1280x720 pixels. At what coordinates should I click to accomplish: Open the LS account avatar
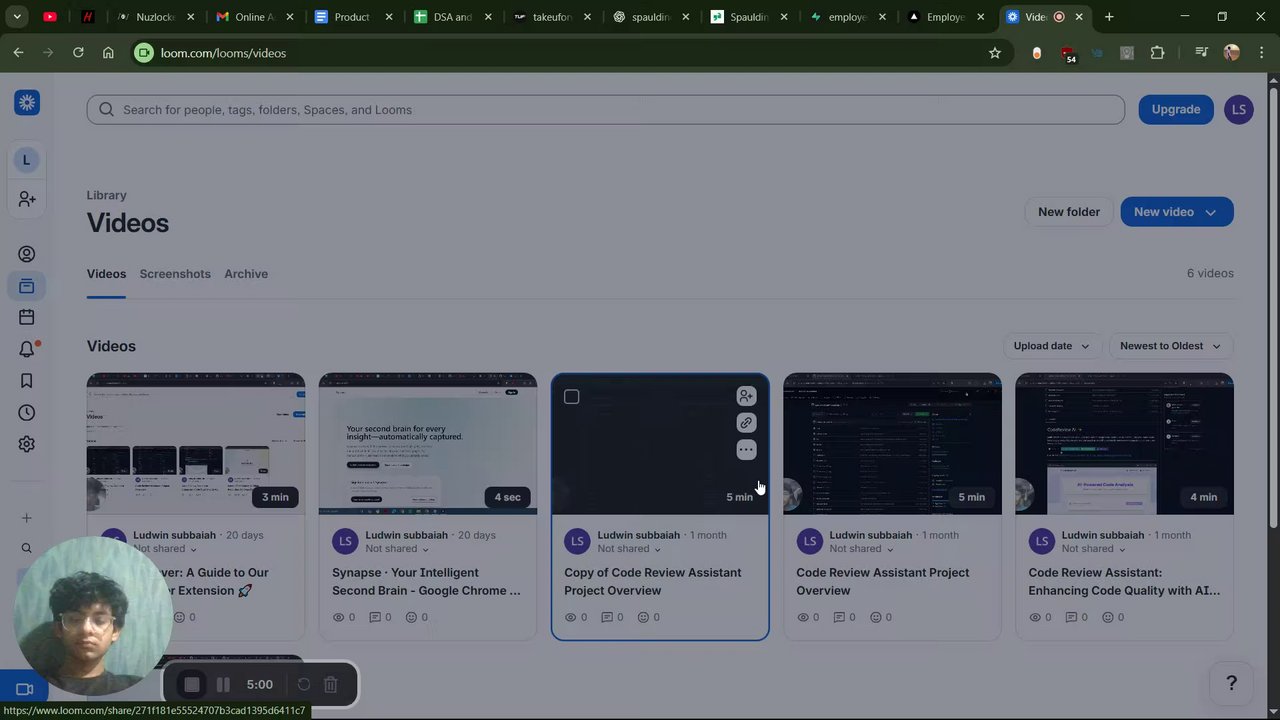point(1239,109)
